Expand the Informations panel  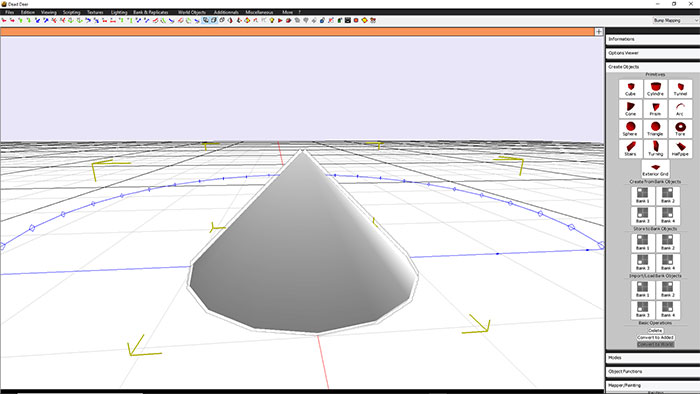coord(653,39)
